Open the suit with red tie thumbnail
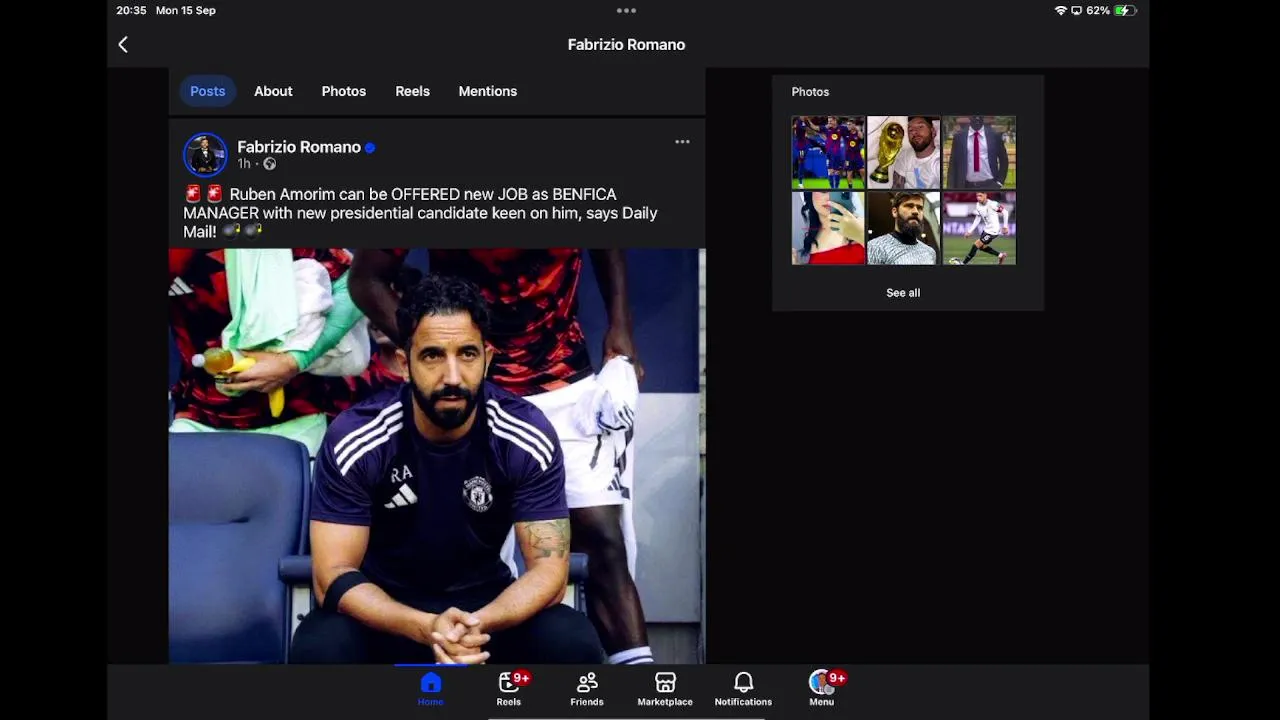This screenshot has height=720, width=1280. pos(979,153)
